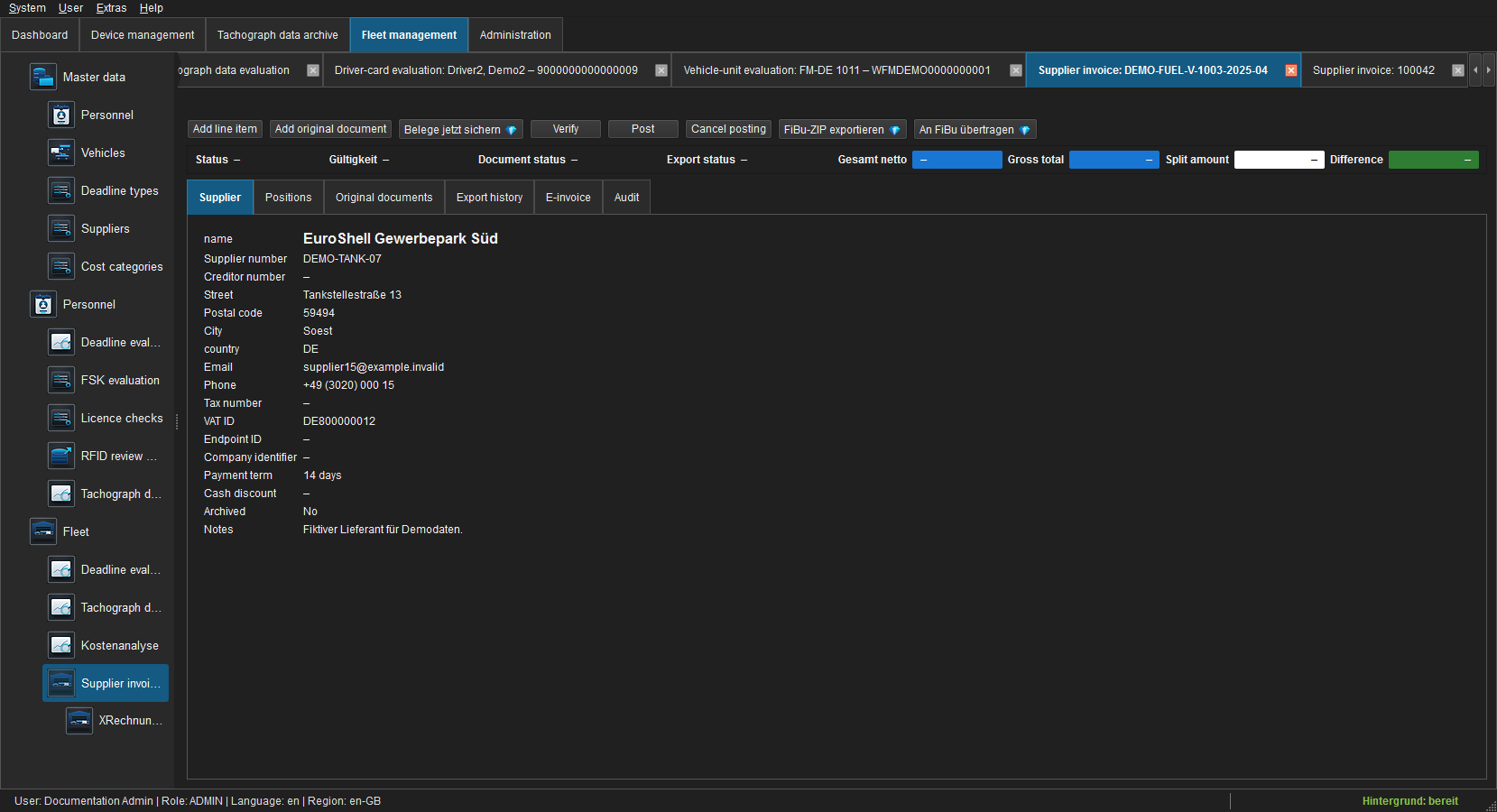Click the white Split amount field
The height and width of the screenshot is (812, 1497).
tap(1279, 160)
